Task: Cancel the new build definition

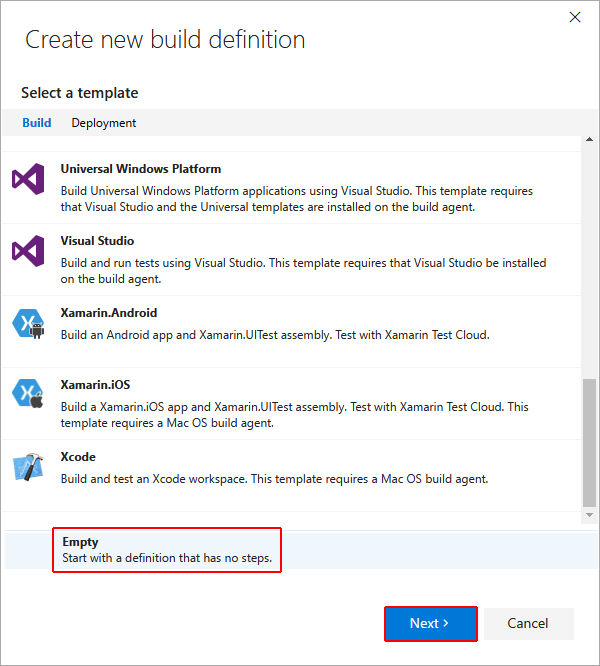Action: pos(529,623)
